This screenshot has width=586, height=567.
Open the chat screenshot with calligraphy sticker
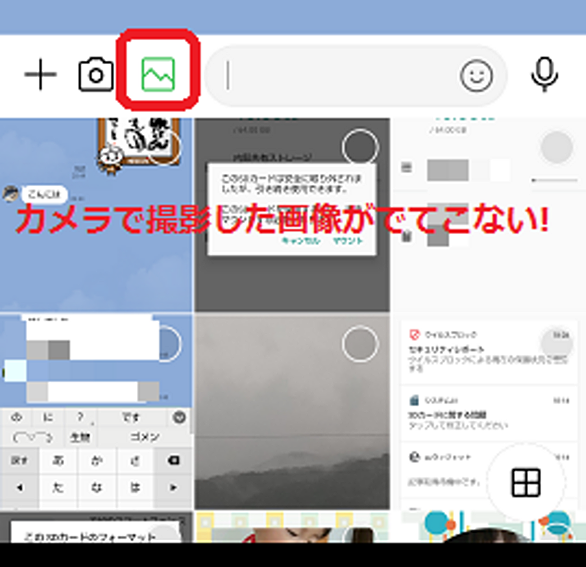96,215
